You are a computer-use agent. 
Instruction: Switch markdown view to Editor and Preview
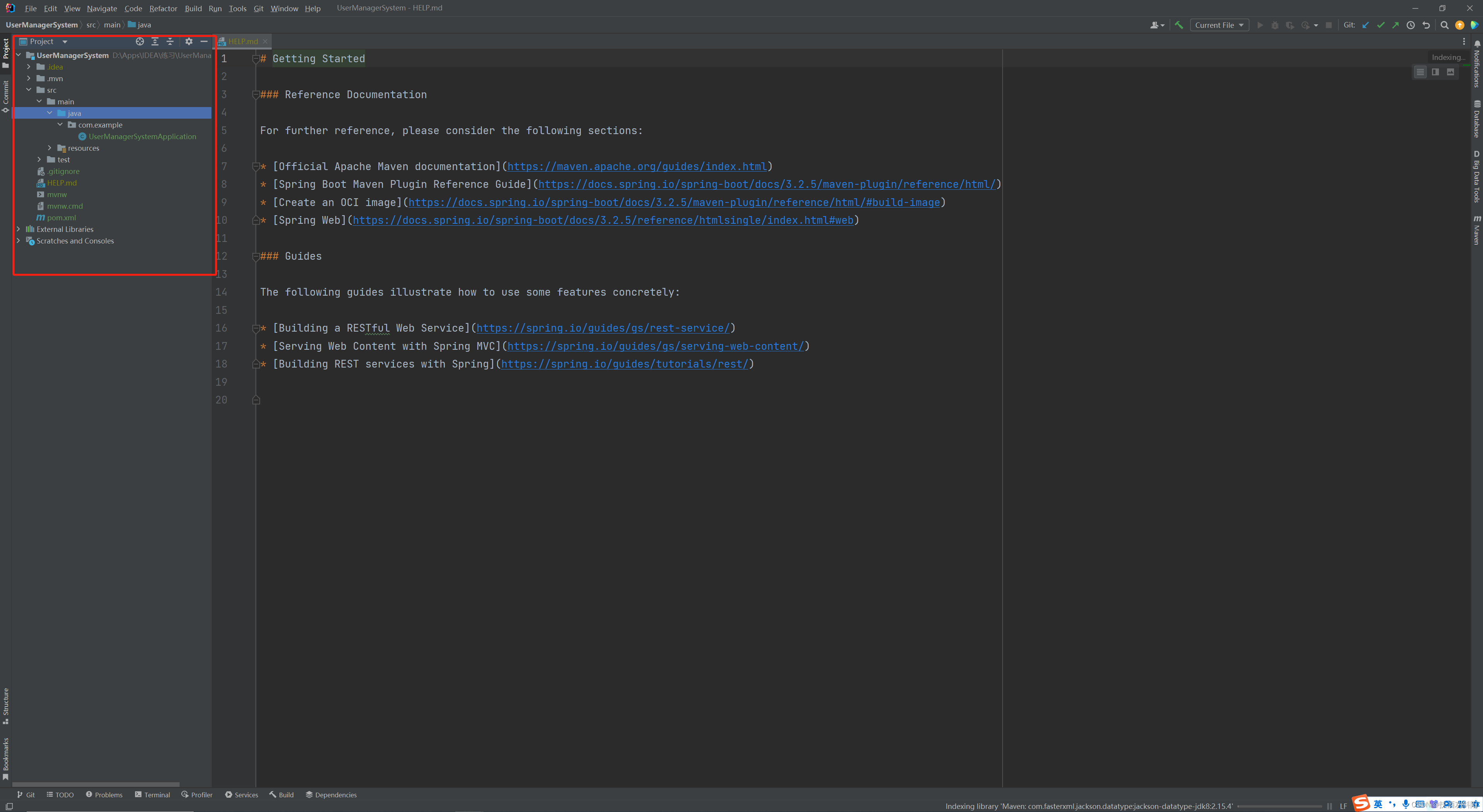pos(1435,72)
